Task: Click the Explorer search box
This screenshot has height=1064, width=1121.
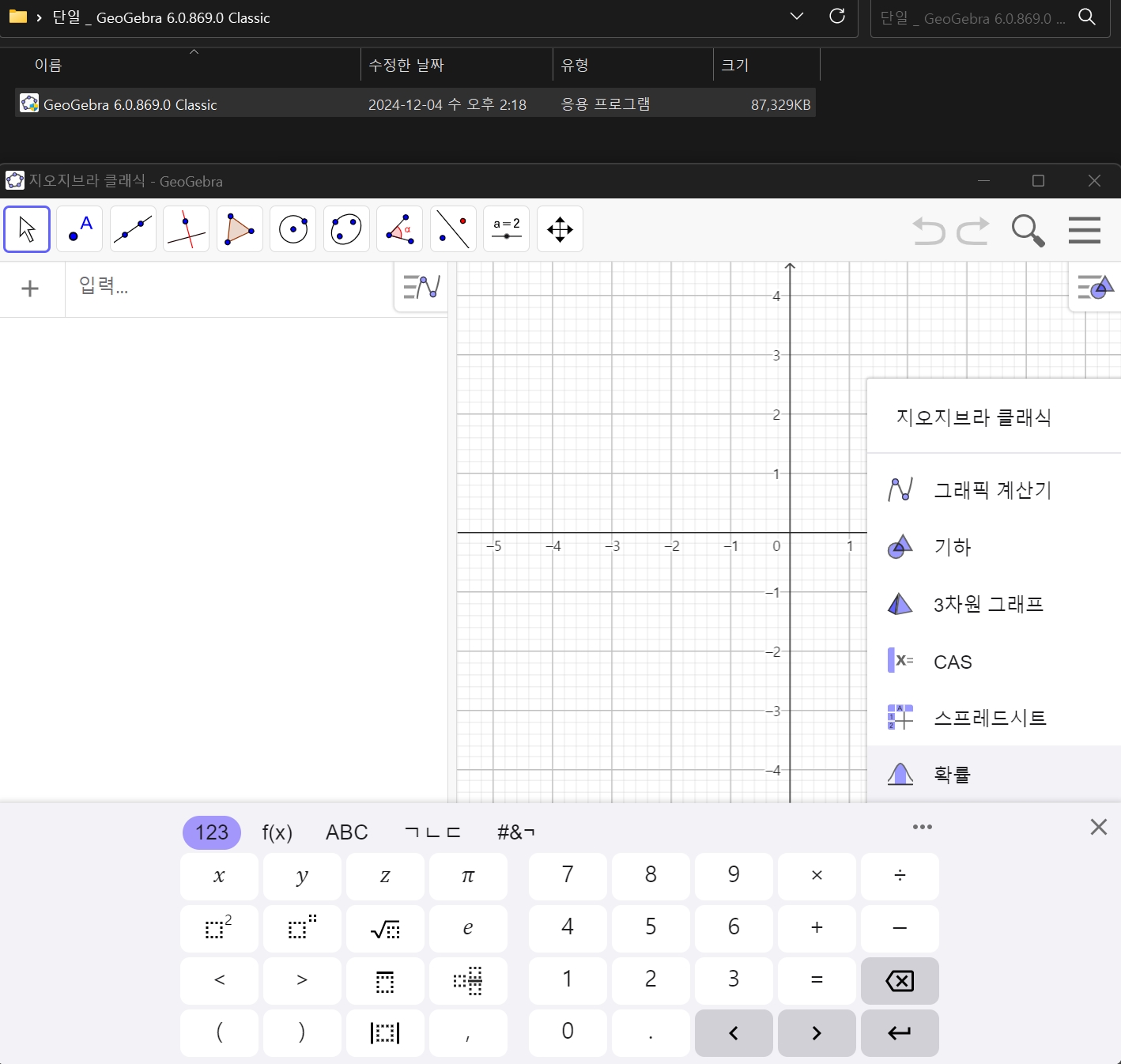Action: pyautogui.click(x=990, y=17)
